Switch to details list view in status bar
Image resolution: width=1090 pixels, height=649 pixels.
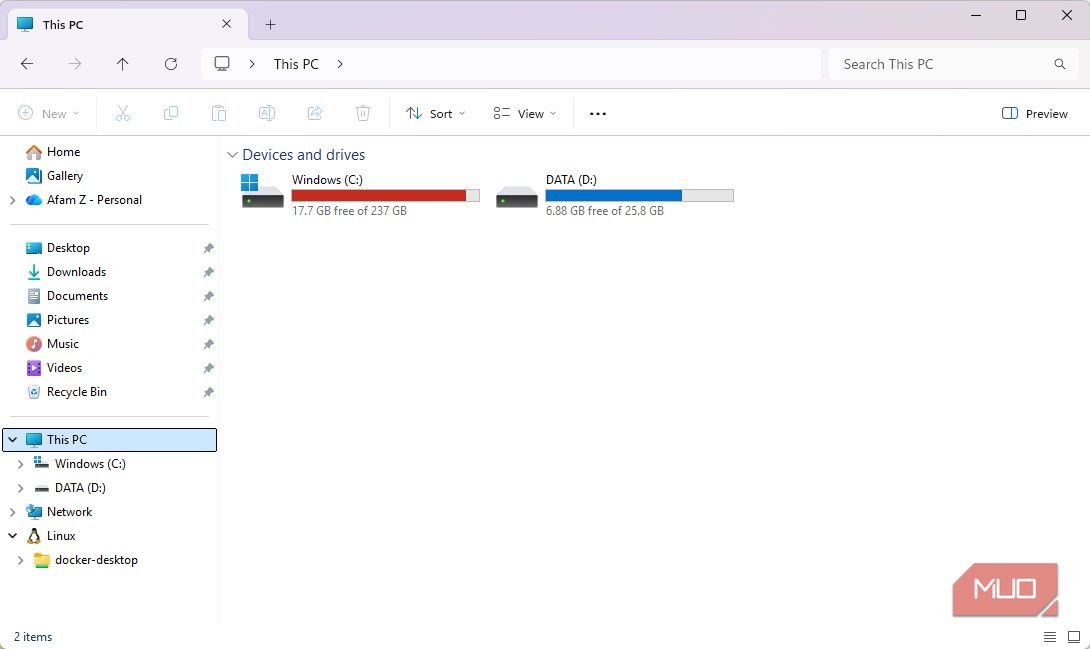pos(1050,636)
